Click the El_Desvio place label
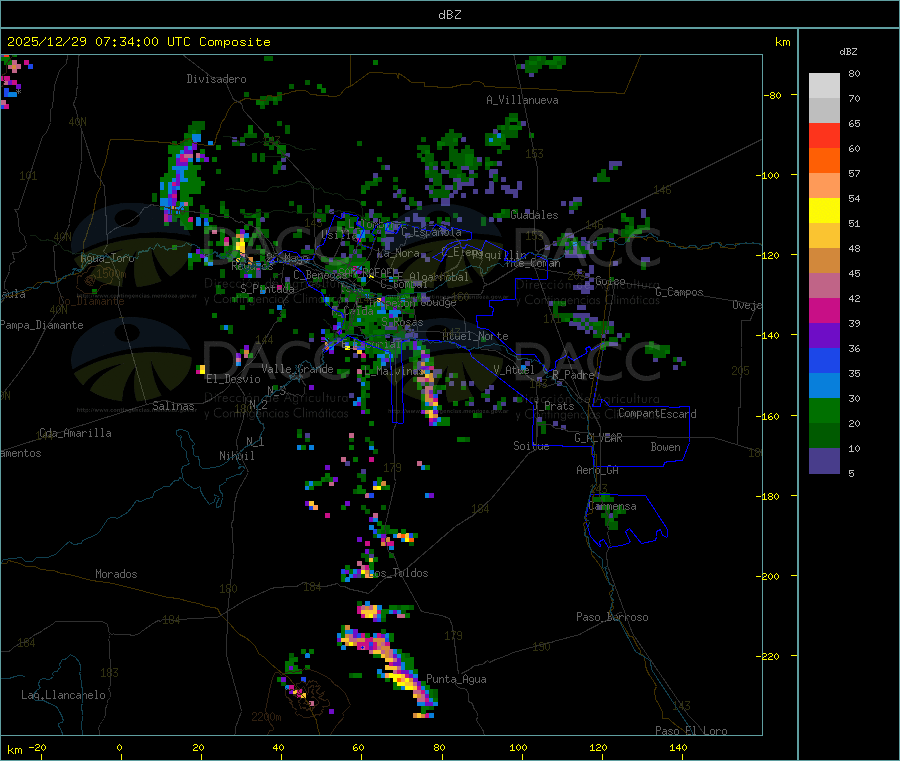Image resolution: width=900 pixels, height=761 pixels. click(x=234, y=379)
